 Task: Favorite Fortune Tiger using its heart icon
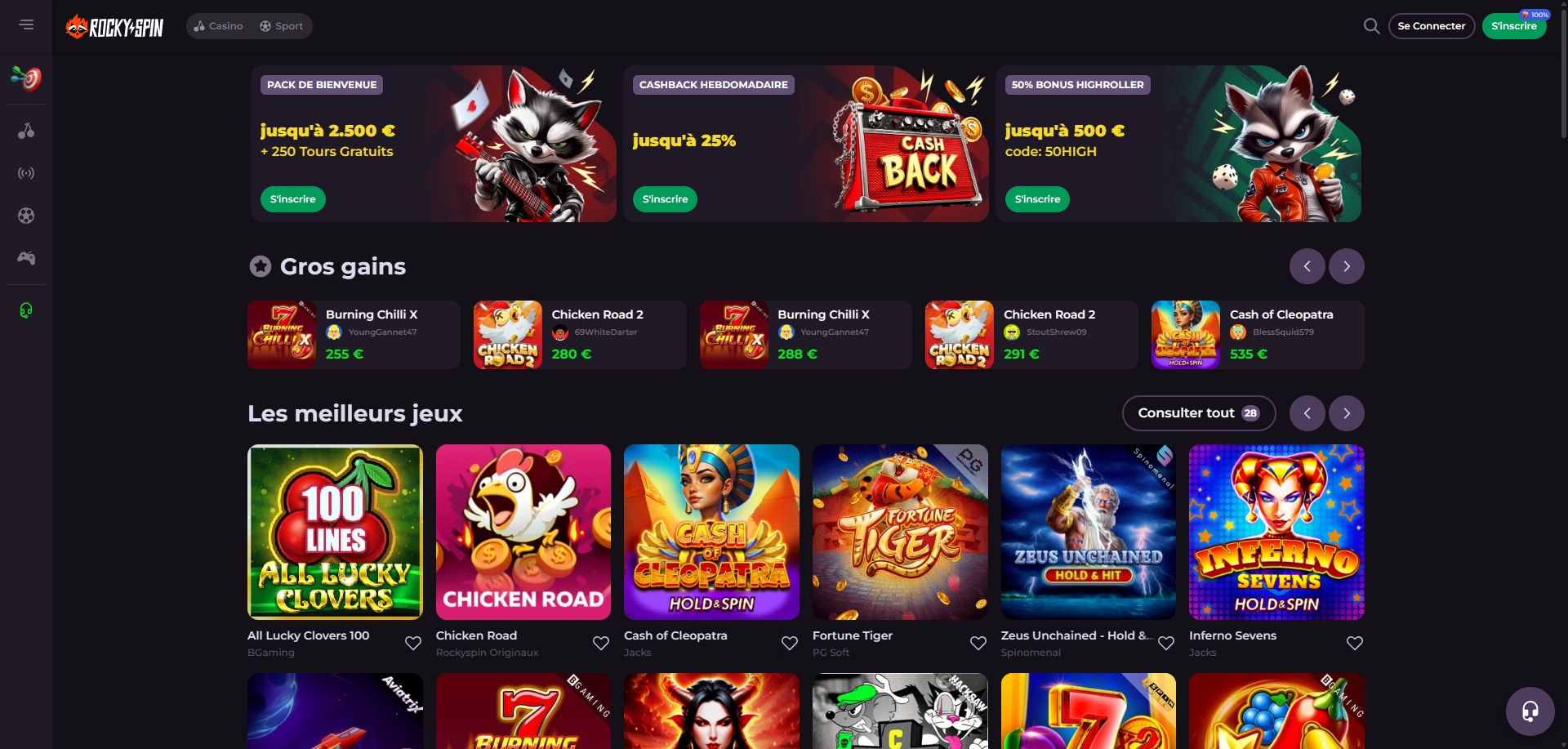978,643
